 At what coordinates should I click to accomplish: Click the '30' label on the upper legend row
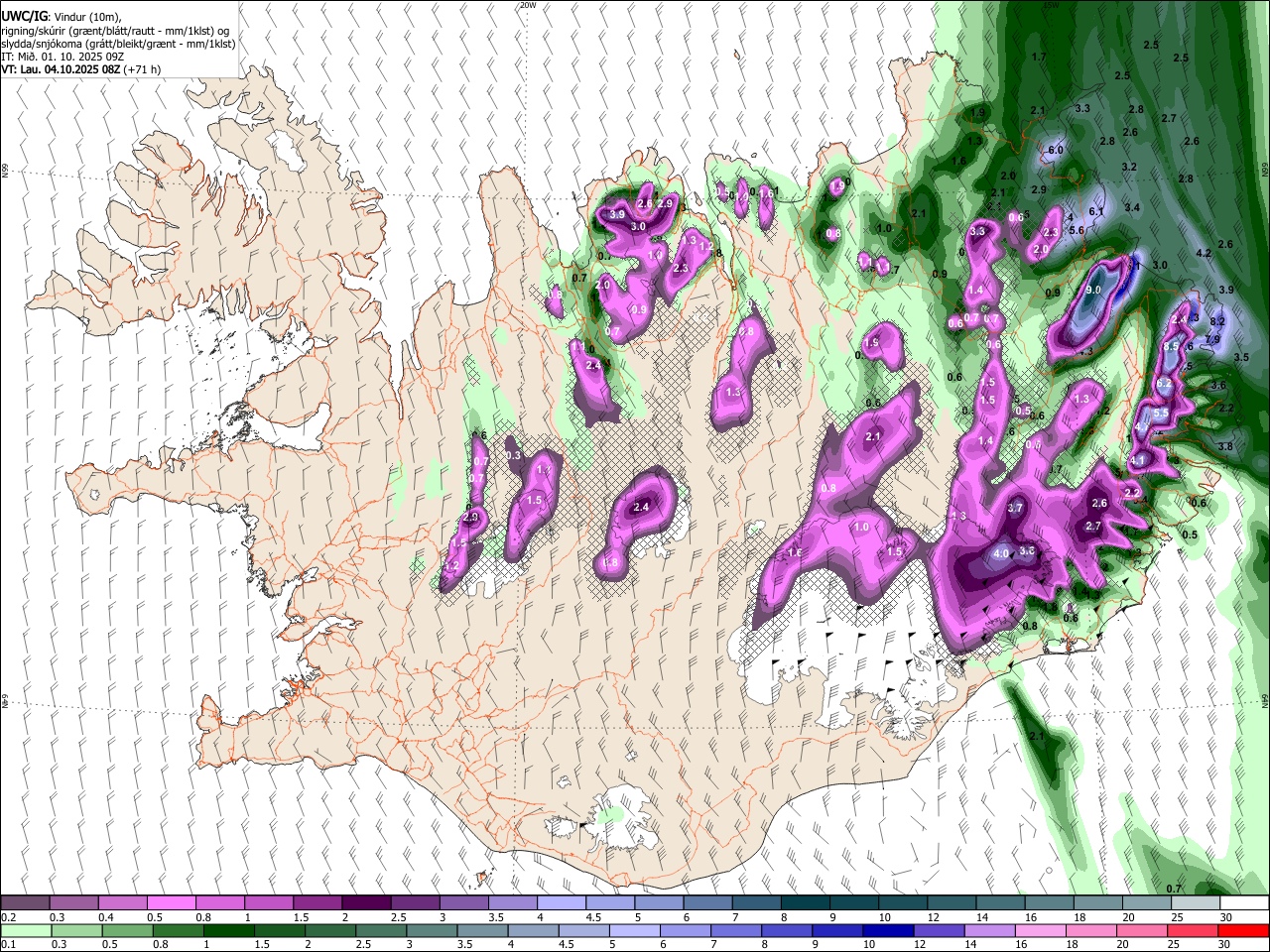(x=1226, y=917)
